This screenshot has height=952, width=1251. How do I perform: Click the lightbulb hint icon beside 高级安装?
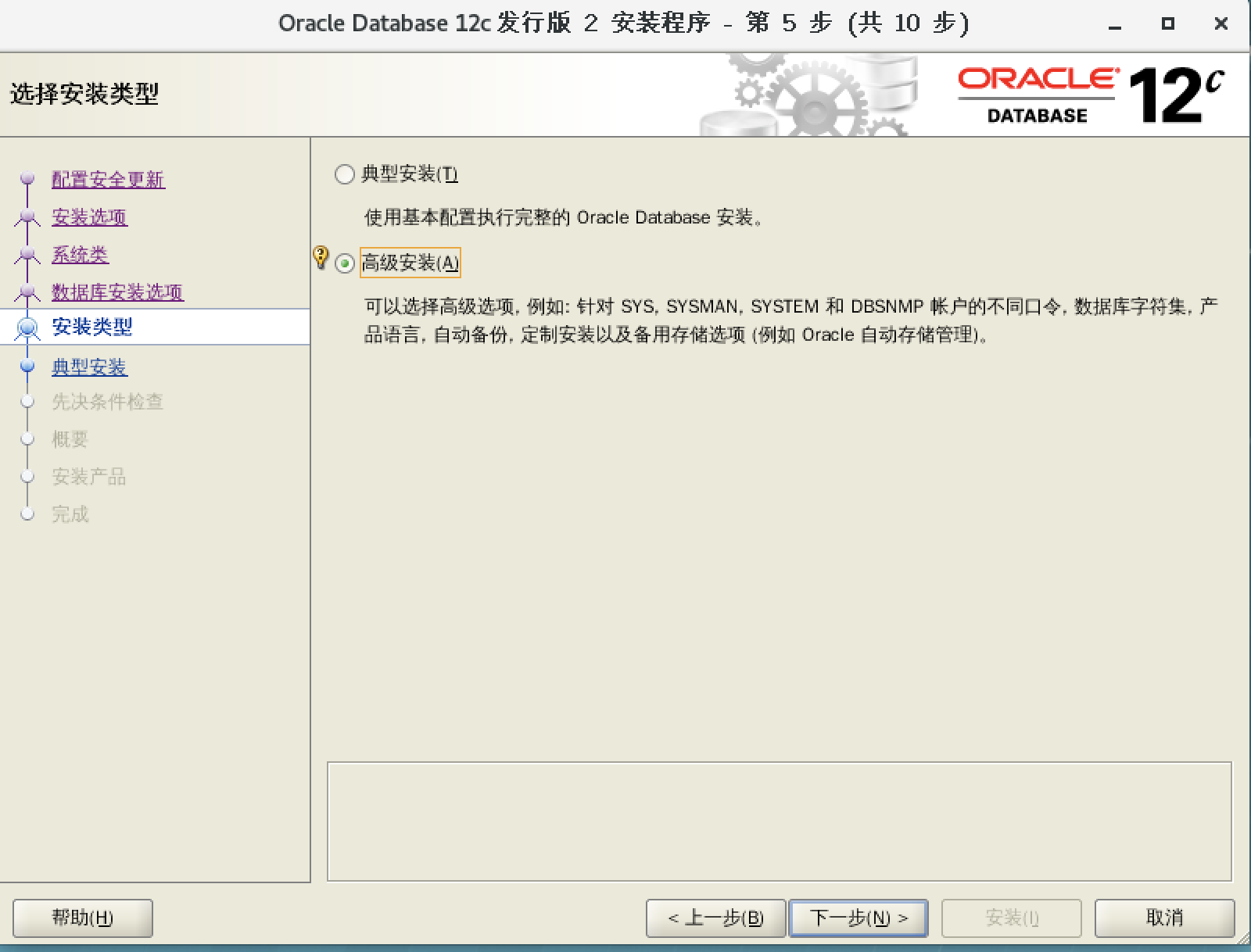click(321, 257)
